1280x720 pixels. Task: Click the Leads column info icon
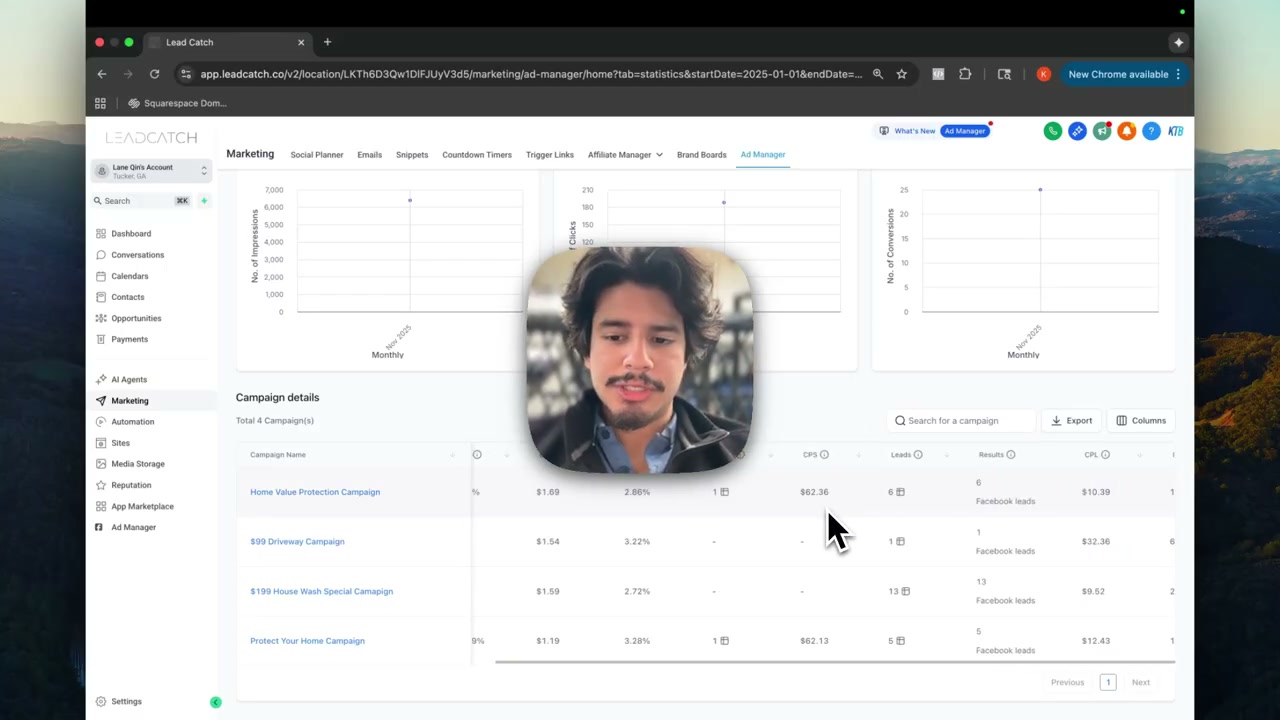tap(918, 455)
